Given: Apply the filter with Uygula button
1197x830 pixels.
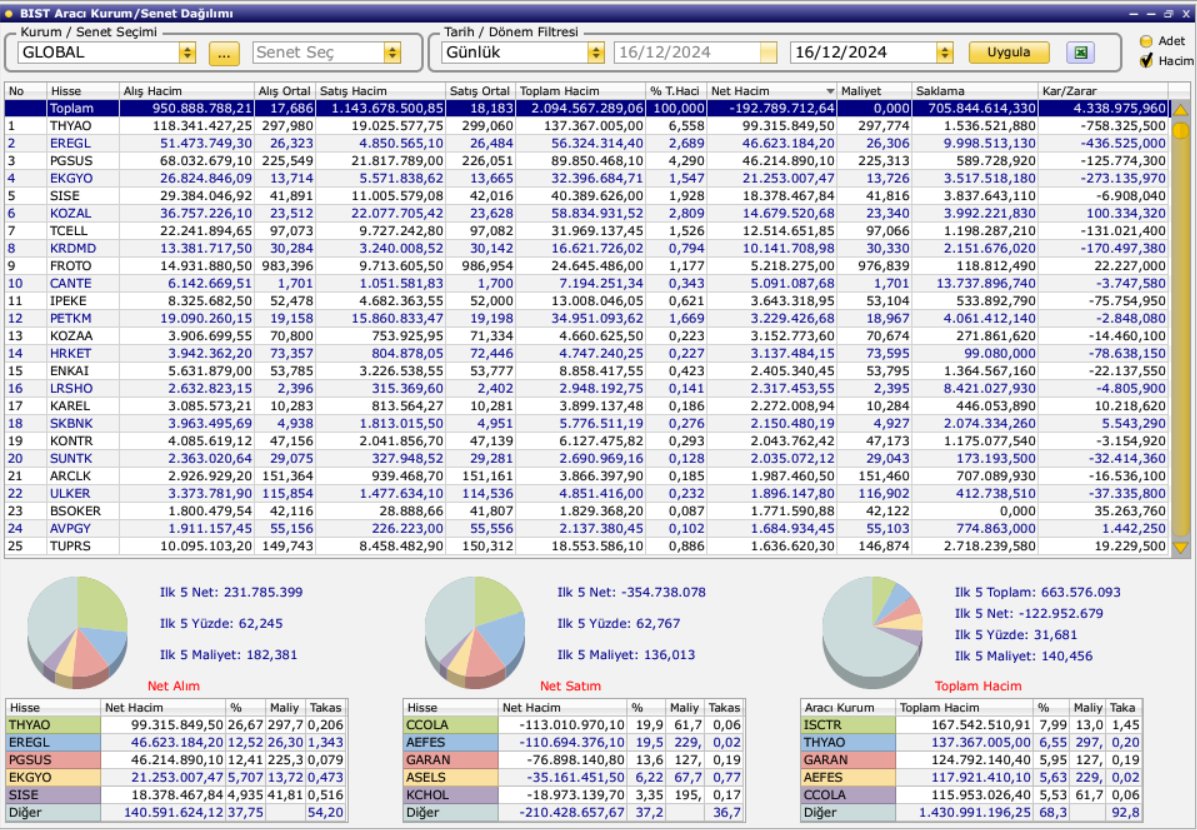Looking at the screenshot, I should pos(1008,53).
